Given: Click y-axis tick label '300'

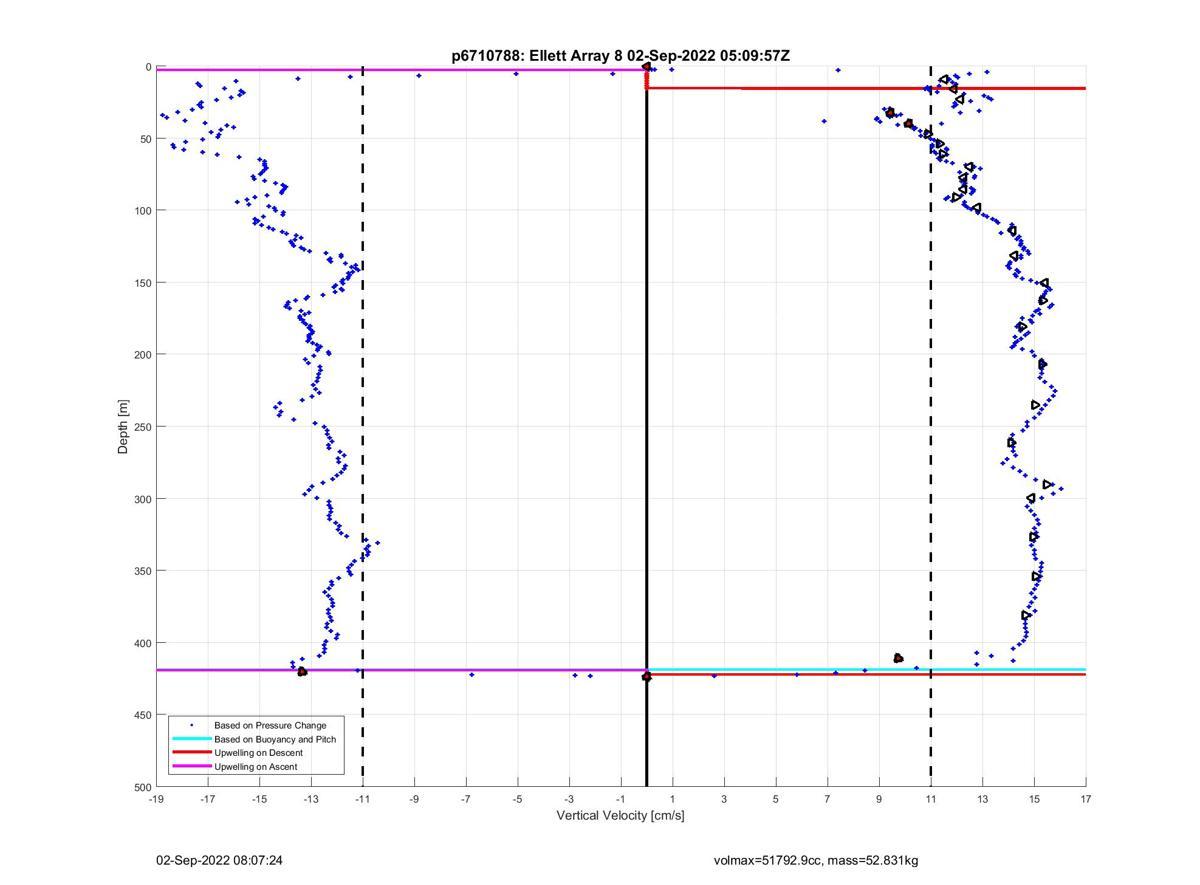Looking at the screenshot, I should pos(142,499).
